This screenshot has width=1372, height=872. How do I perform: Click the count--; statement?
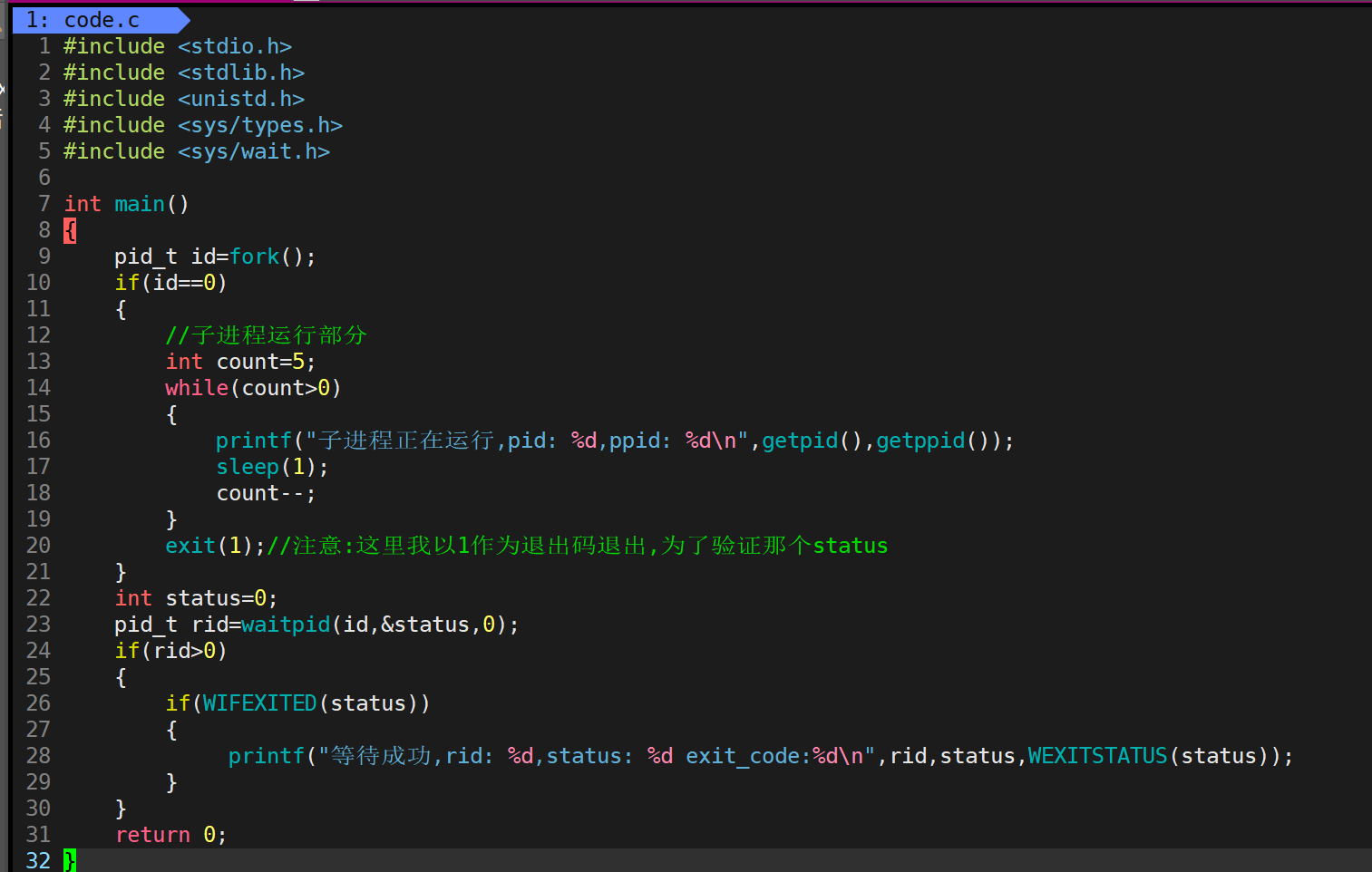click(266, 493)
